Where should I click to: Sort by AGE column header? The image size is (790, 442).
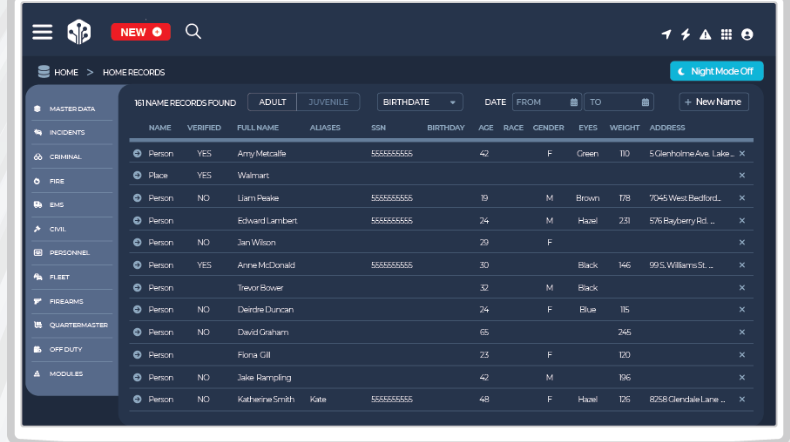point(486,128)
